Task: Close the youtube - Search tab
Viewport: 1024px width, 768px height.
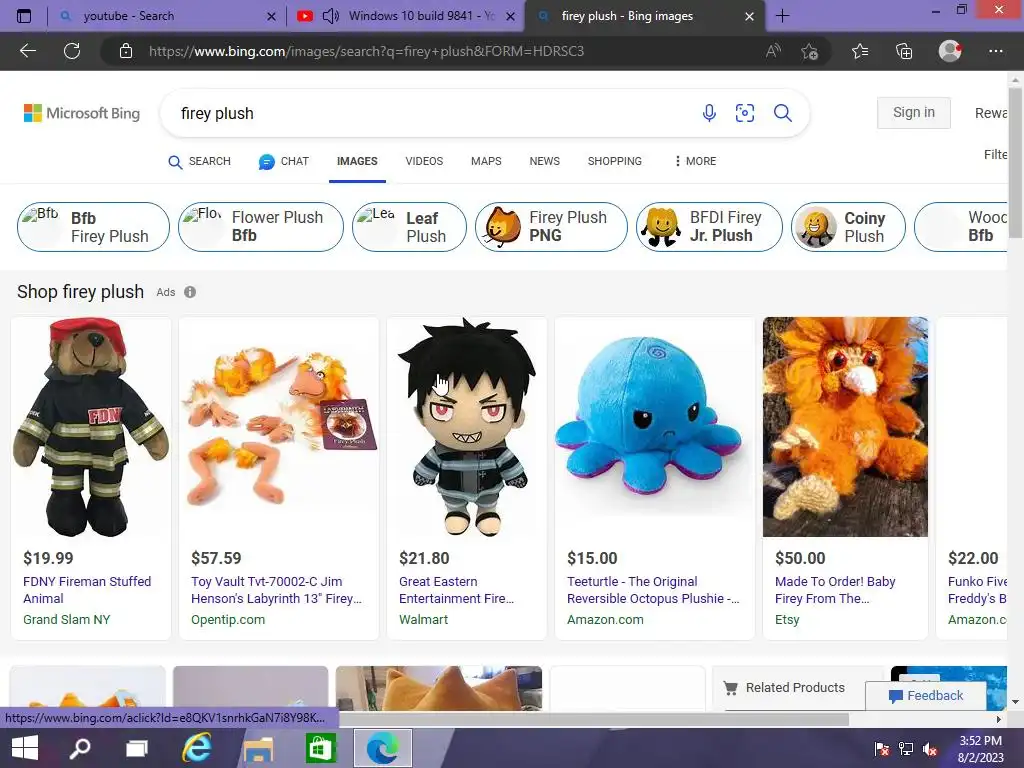Action: click(x=271, y=16)
